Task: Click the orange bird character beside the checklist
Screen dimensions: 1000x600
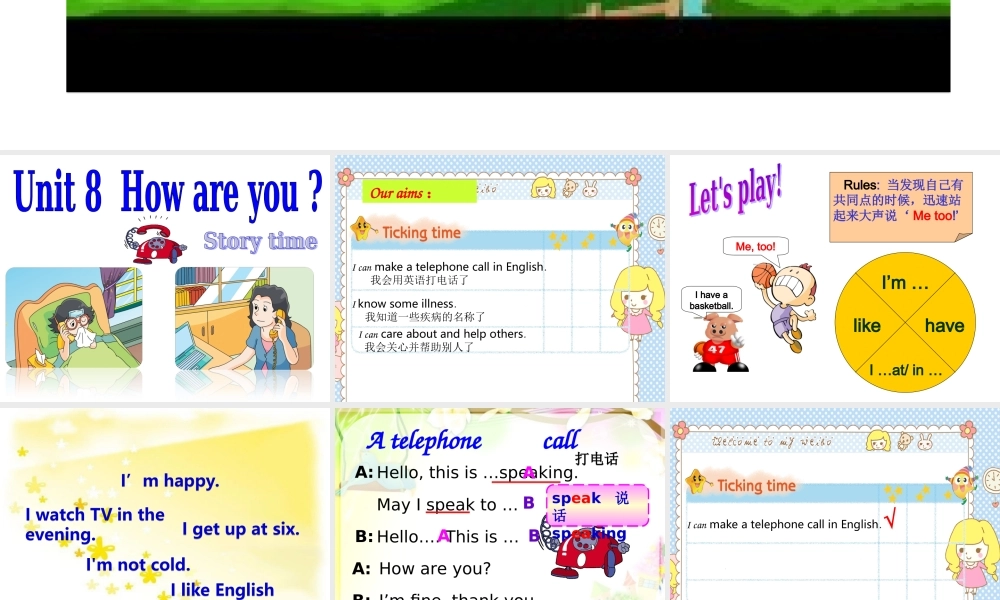Action: 626,232
